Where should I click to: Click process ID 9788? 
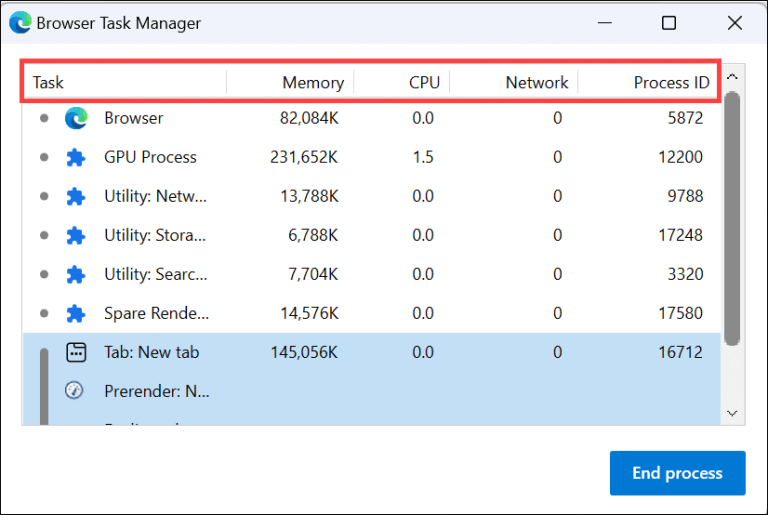coord(685,196)
